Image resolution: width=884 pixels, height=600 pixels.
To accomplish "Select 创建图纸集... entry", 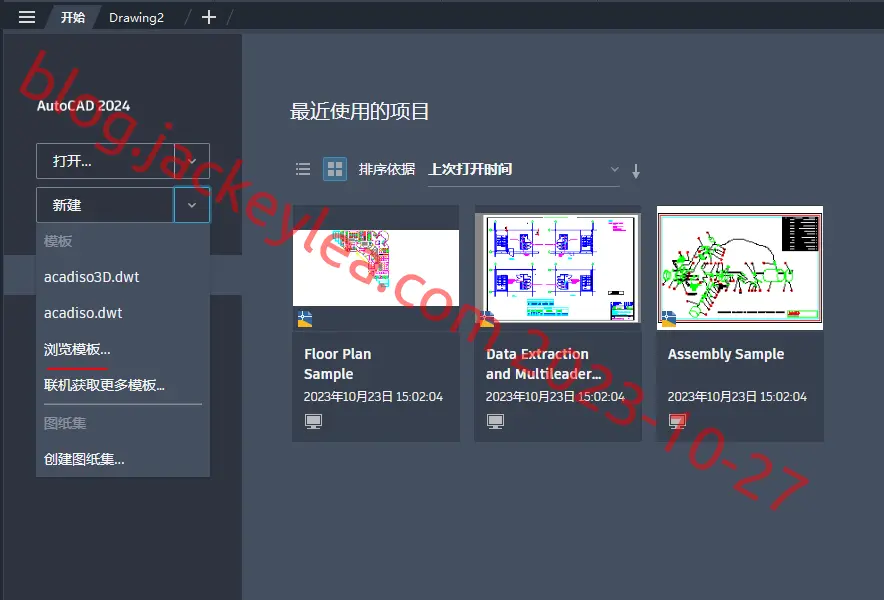I will click(123, 459).
